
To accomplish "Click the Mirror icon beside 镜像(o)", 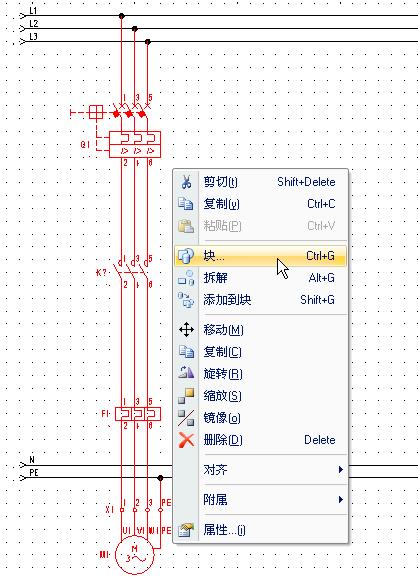I will [186, 418].
